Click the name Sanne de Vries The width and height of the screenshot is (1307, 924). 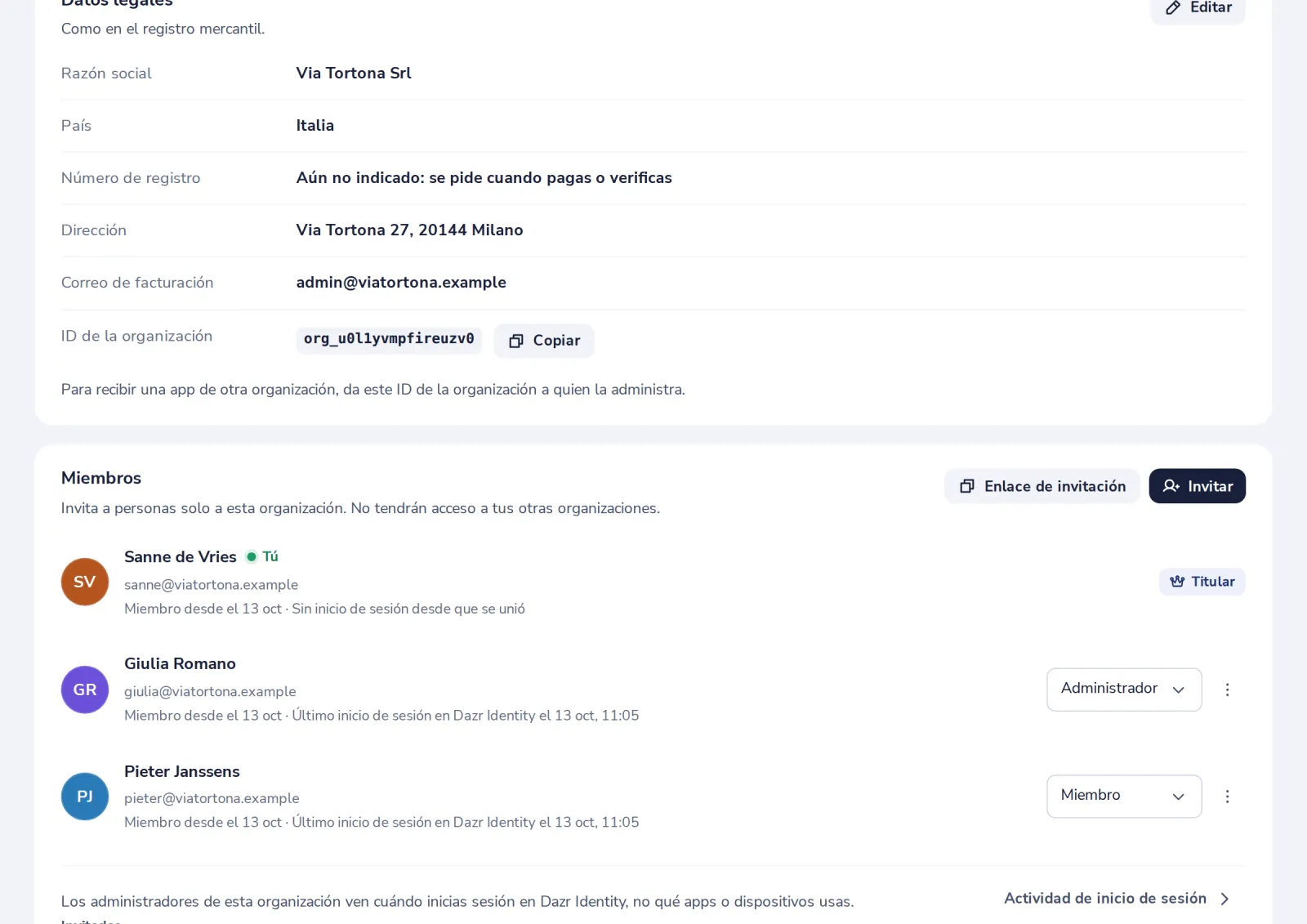[x=181, y=557]
